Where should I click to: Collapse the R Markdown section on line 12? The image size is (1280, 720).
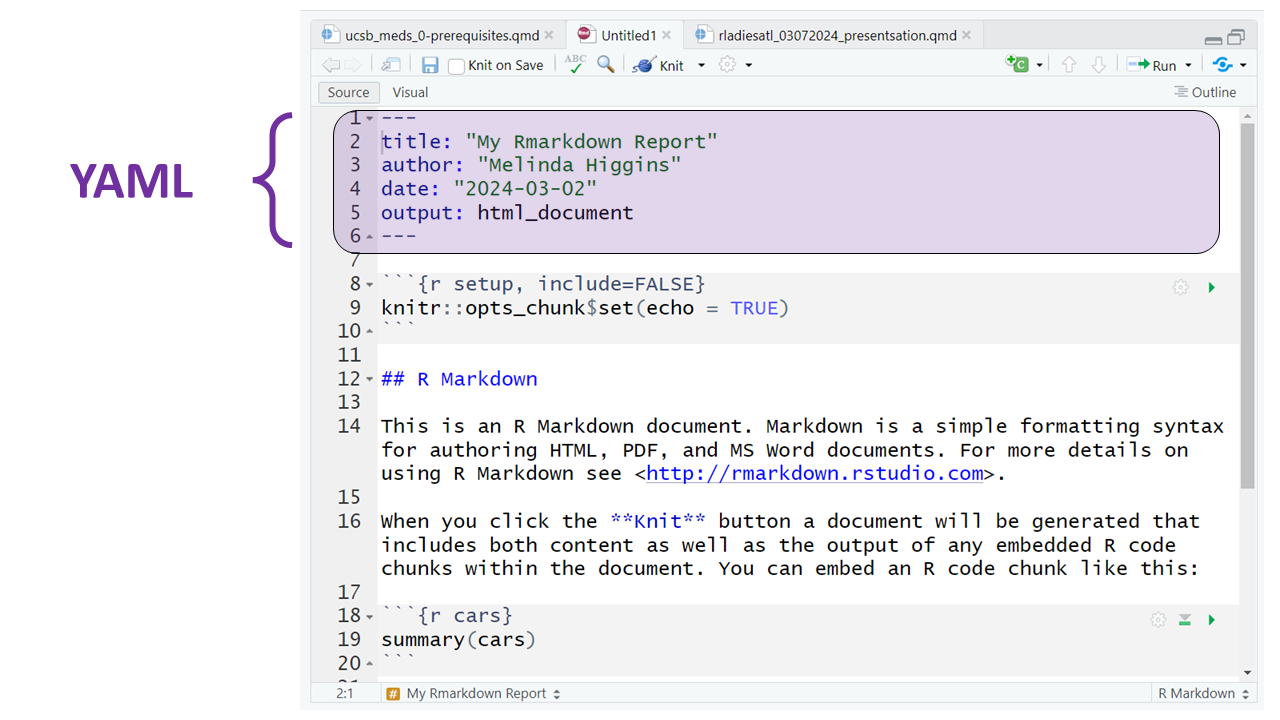[x=370, y=380]
